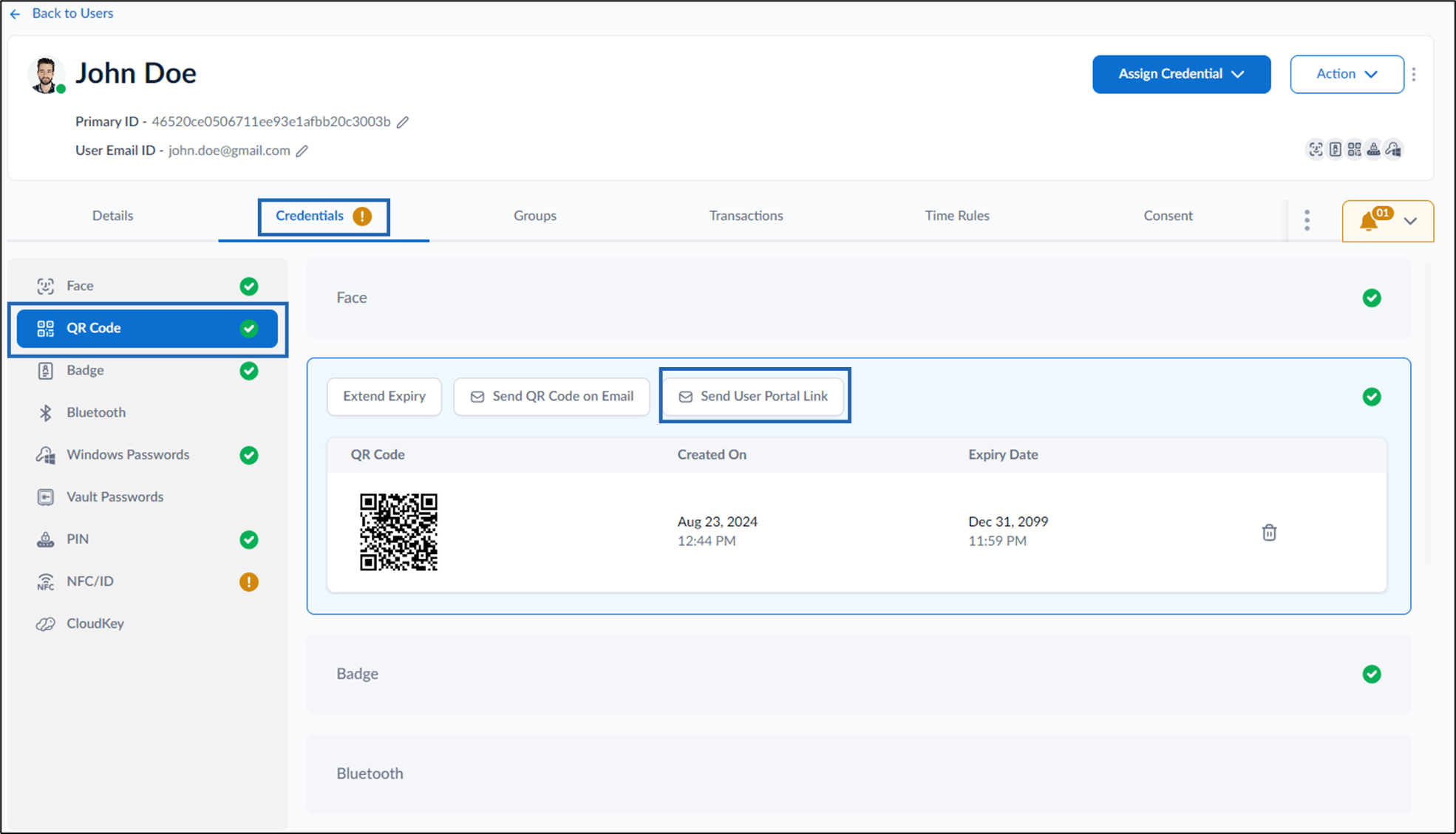Click the green check in QR Code panel
The height and width of the screenshot is (834, 1456).
(1372, 397)
